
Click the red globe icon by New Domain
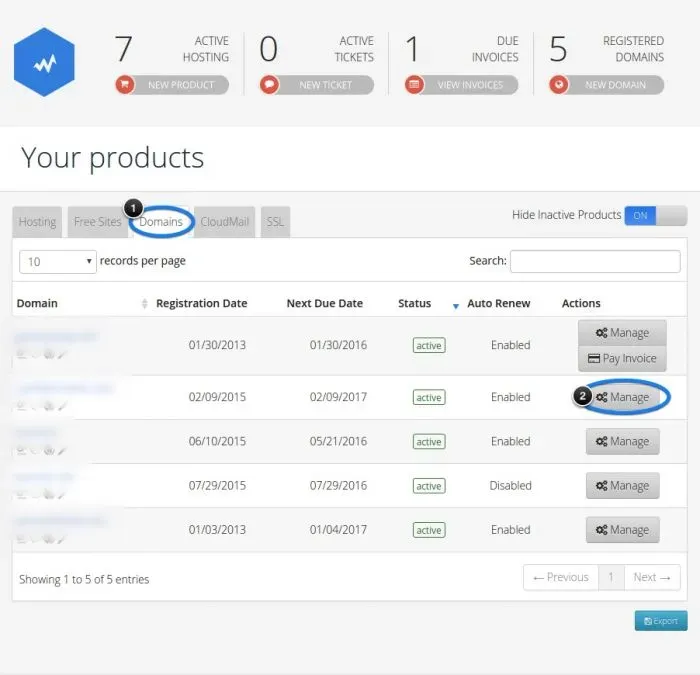tap(559, 84)
